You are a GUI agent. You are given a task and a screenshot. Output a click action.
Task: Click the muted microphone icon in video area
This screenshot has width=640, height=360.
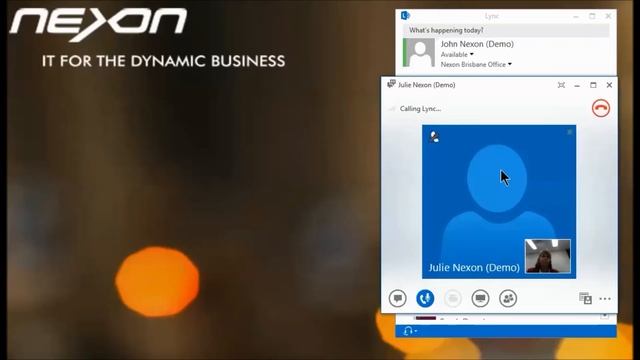[435, 137]
